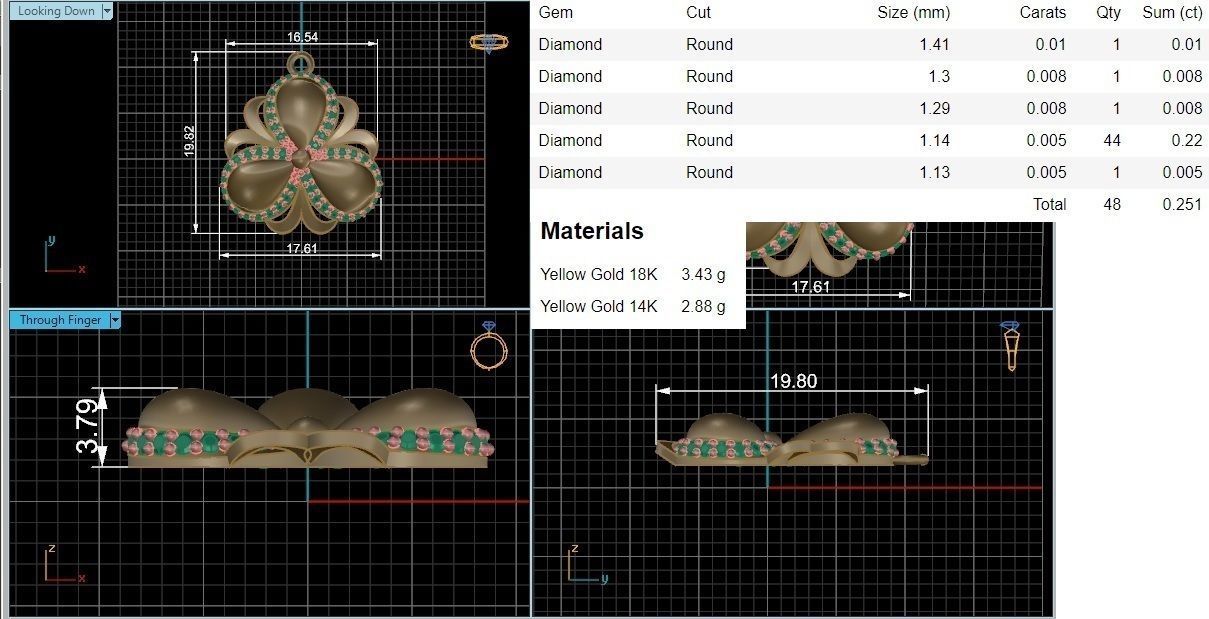Select the Yellow Gold 14K material
Image resolution: width=1209 pixels, height=619 pixels.
[x=599, y=306]
